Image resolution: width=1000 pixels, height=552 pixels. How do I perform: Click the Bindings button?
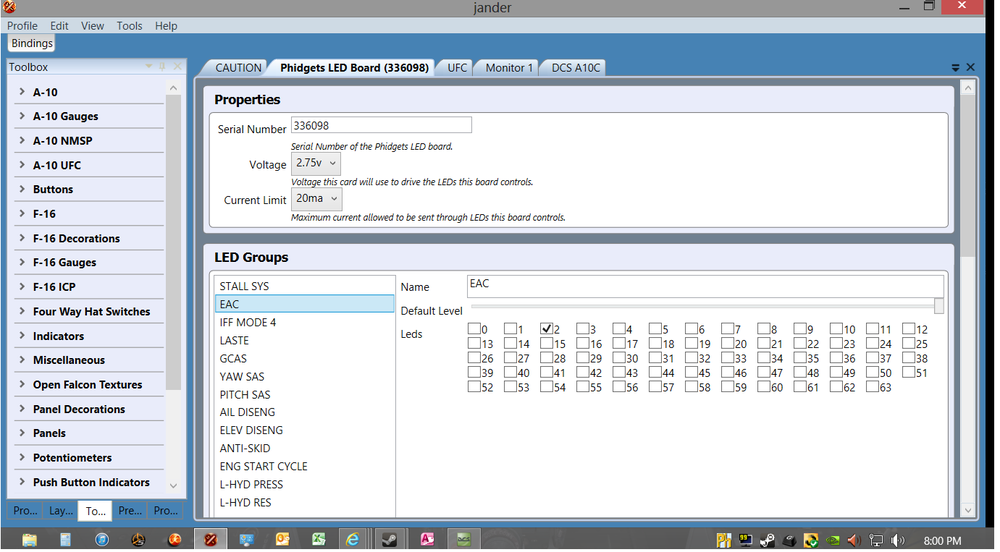[32, 43]
